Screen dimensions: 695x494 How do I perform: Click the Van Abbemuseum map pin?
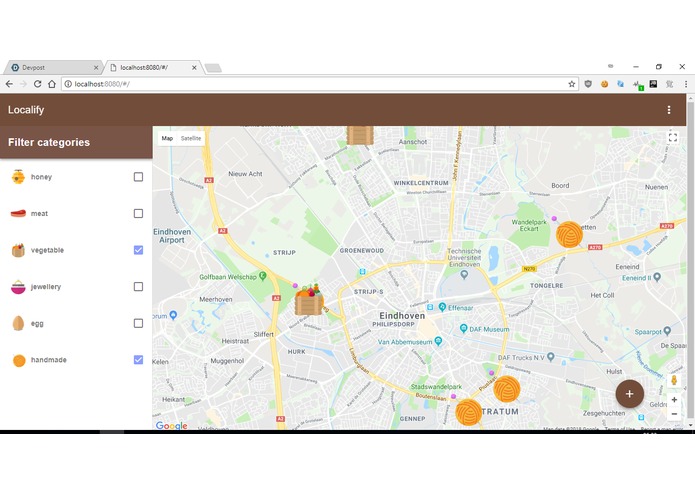(x=438, y=341)
